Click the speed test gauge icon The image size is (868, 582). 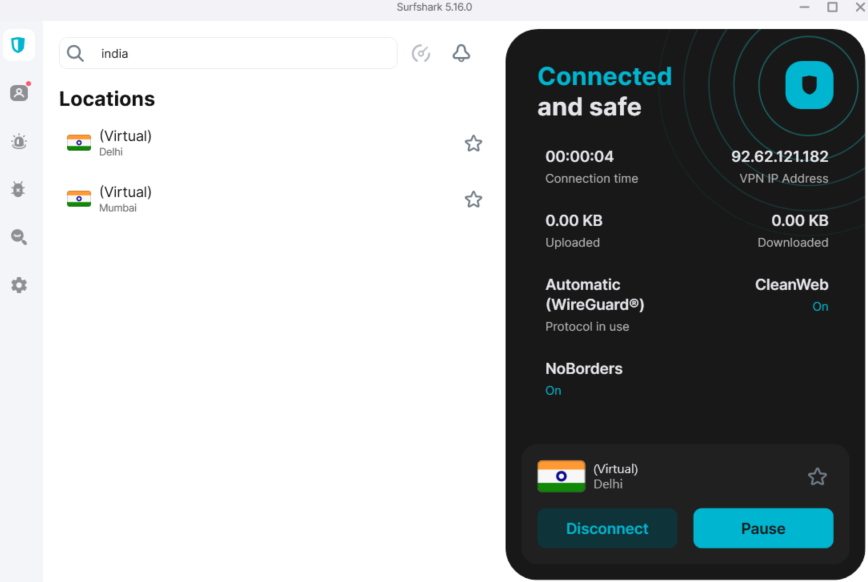[421, 53]
